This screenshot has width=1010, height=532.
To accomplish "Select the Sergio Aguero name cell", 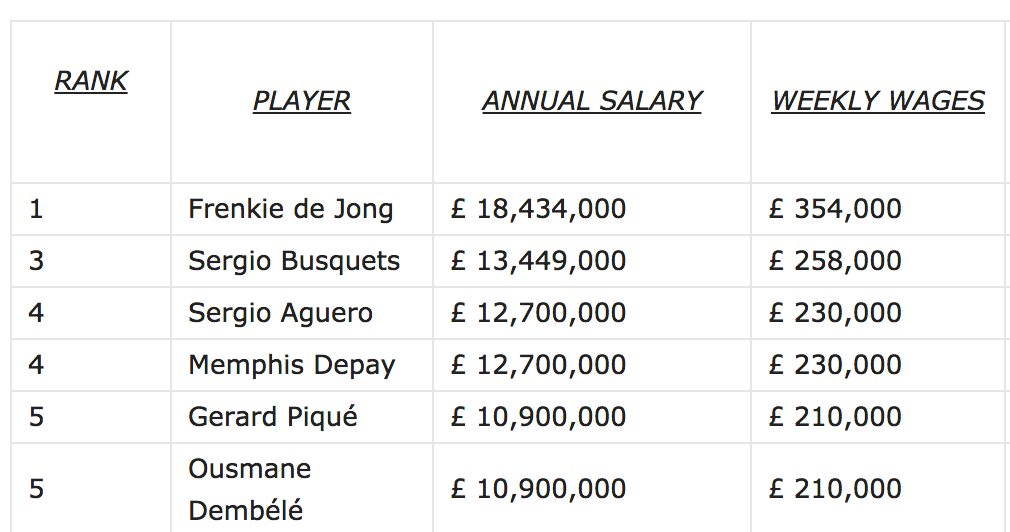I will click(280, 313).
